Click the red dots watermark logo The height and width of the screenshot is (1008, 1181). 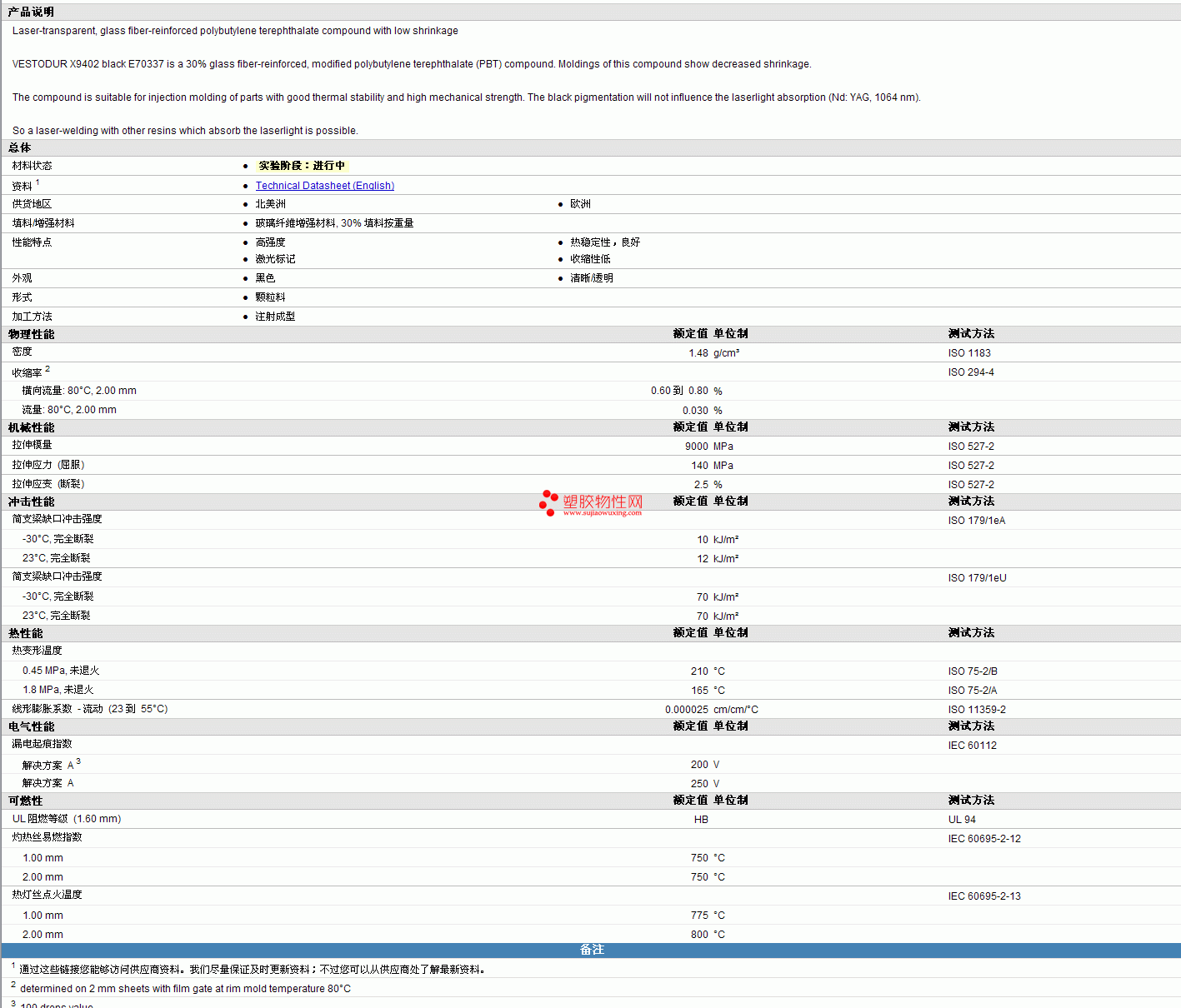point(548,502)
